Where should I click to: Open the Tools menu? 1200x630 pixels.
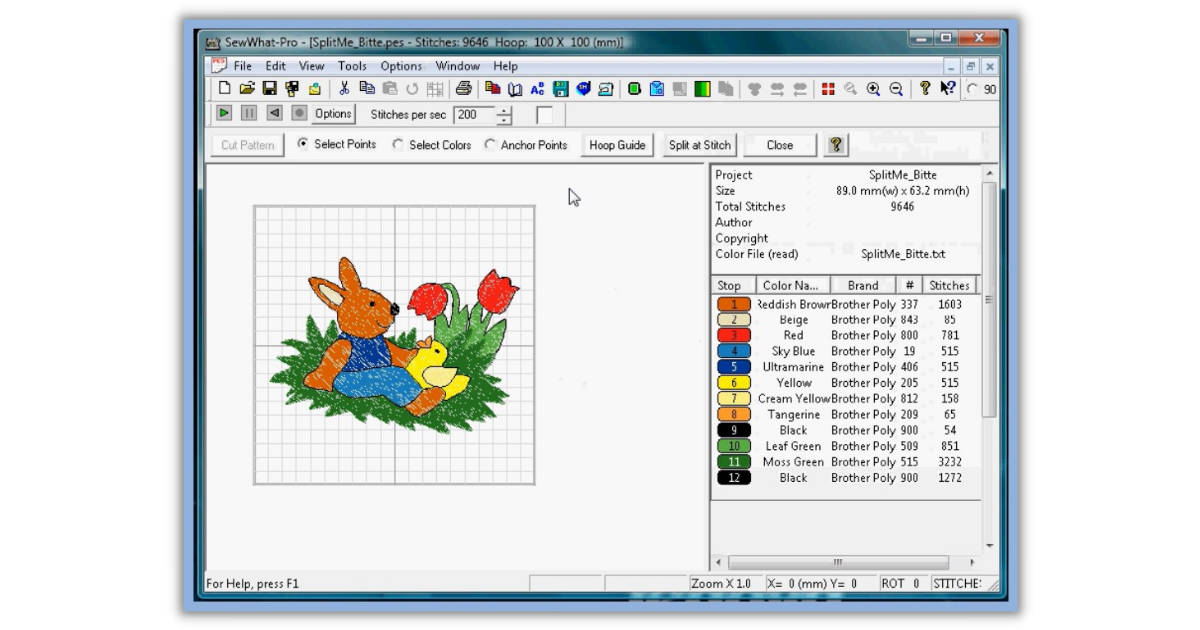pyautogui.click(x=352, y=66)
